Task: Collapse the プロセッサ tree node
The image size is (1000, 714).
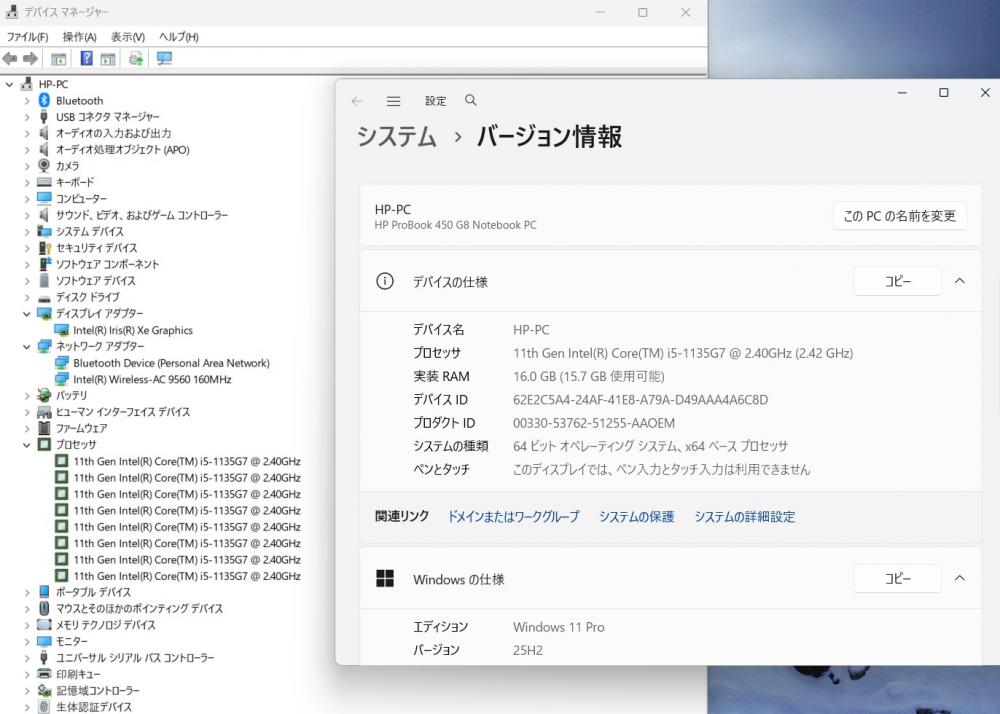Action: pos(27,445)
